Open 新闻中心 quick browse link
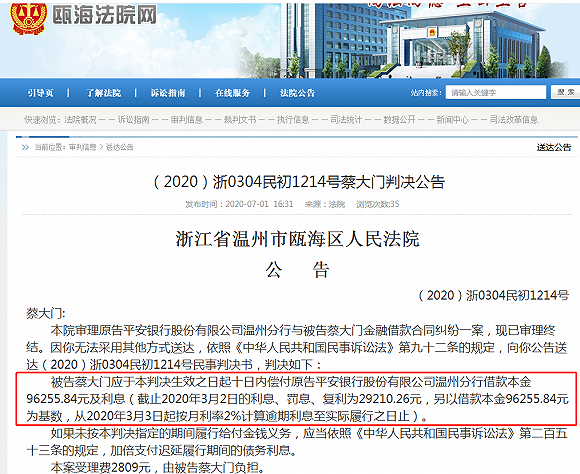This screenshot has width=580, height=474. click(x=452, y=120)
